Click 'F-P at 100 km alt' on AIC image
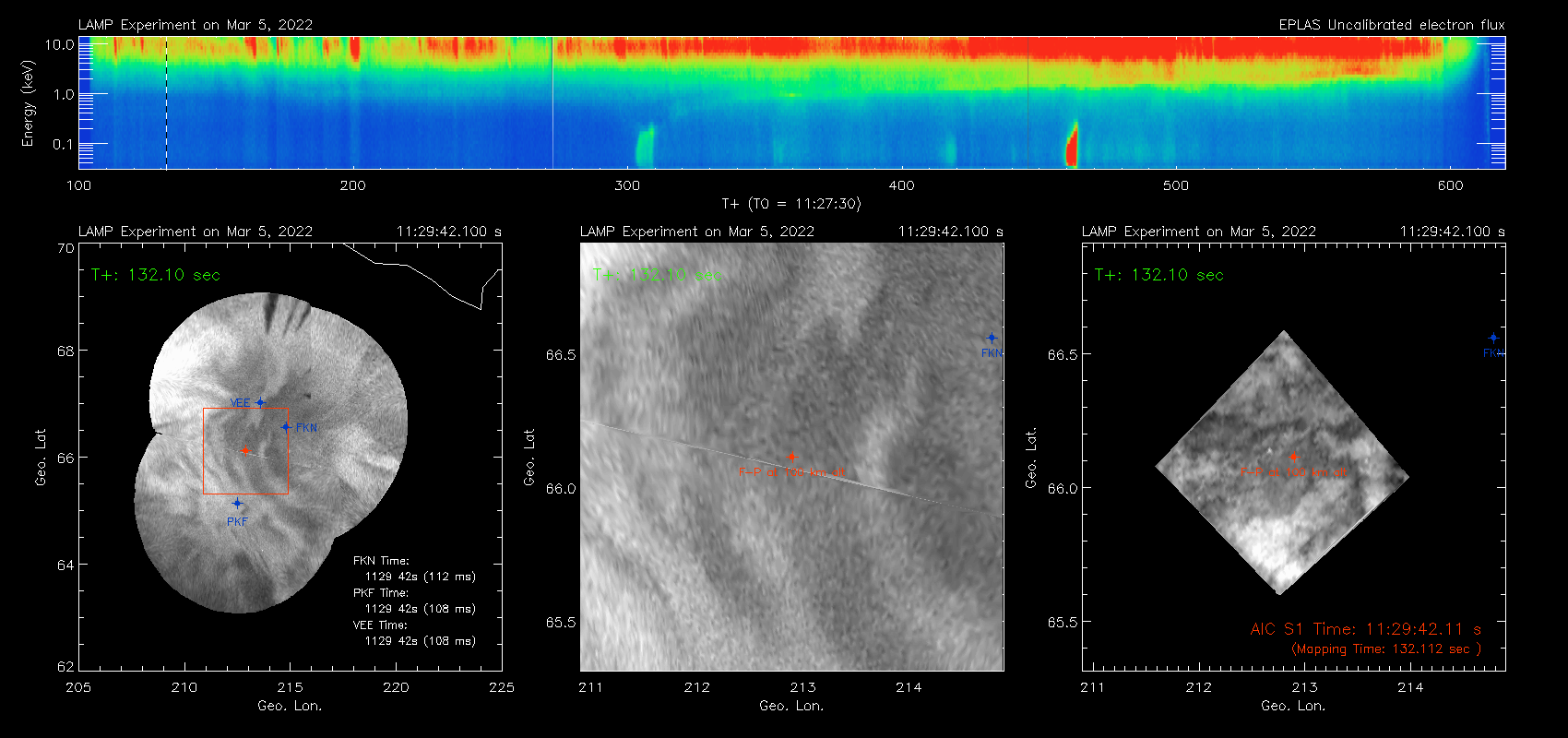 [x=1293, y=472]
